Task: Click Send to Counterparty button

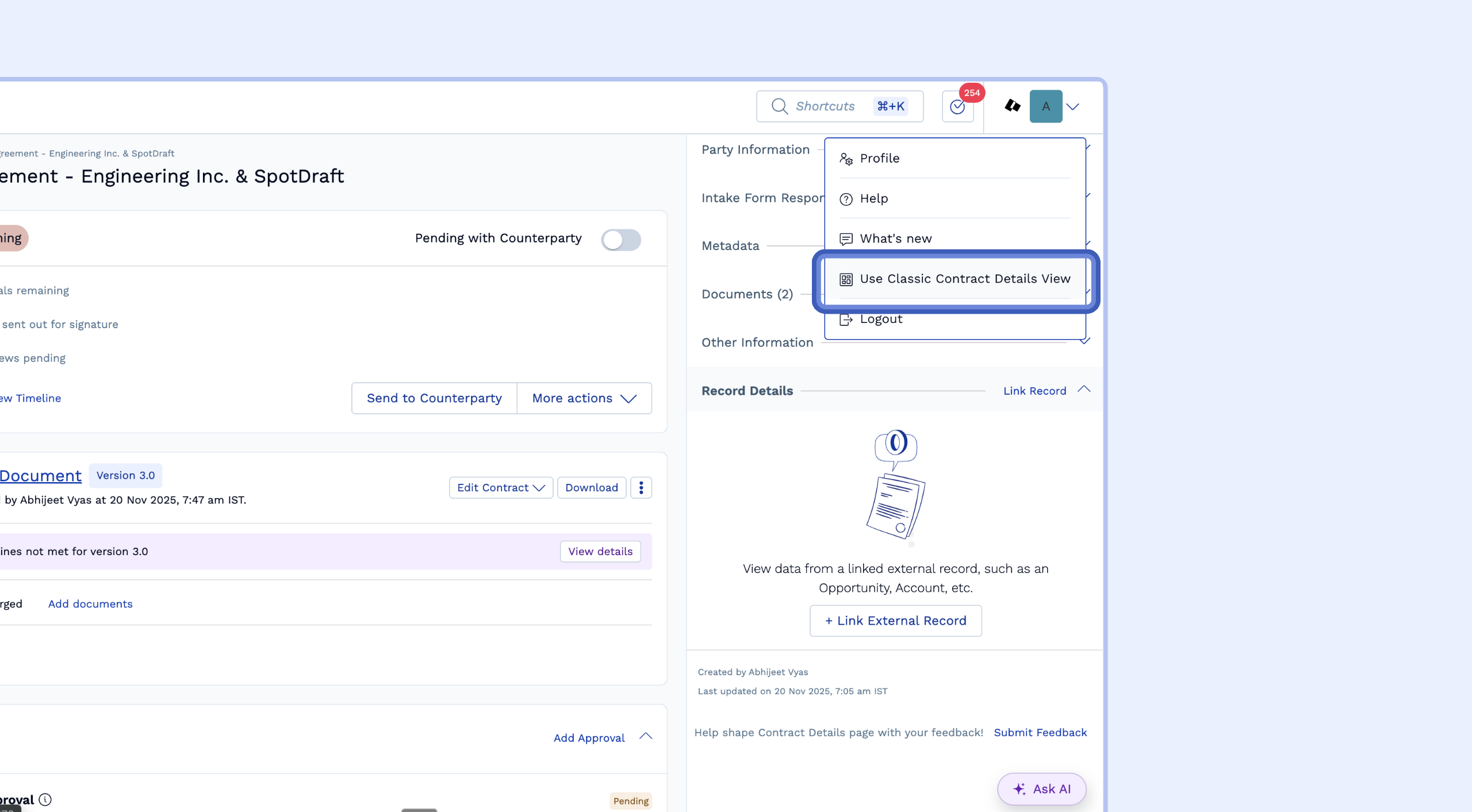Action: click(x=434, y=398)
